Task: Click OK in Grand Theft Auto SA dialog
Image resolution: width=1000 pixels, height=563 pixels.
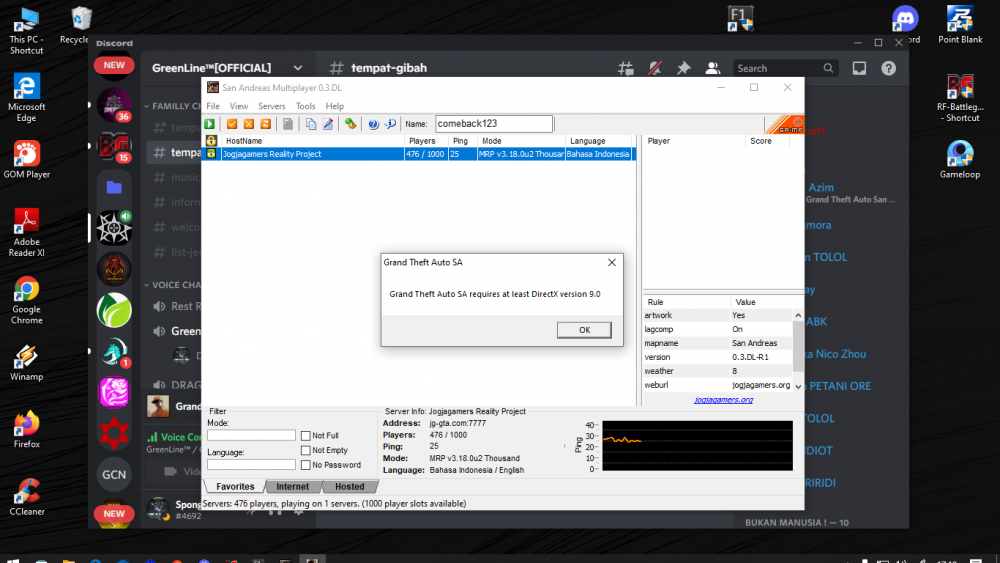Action: pyautogui.click(x=584, y=330)
